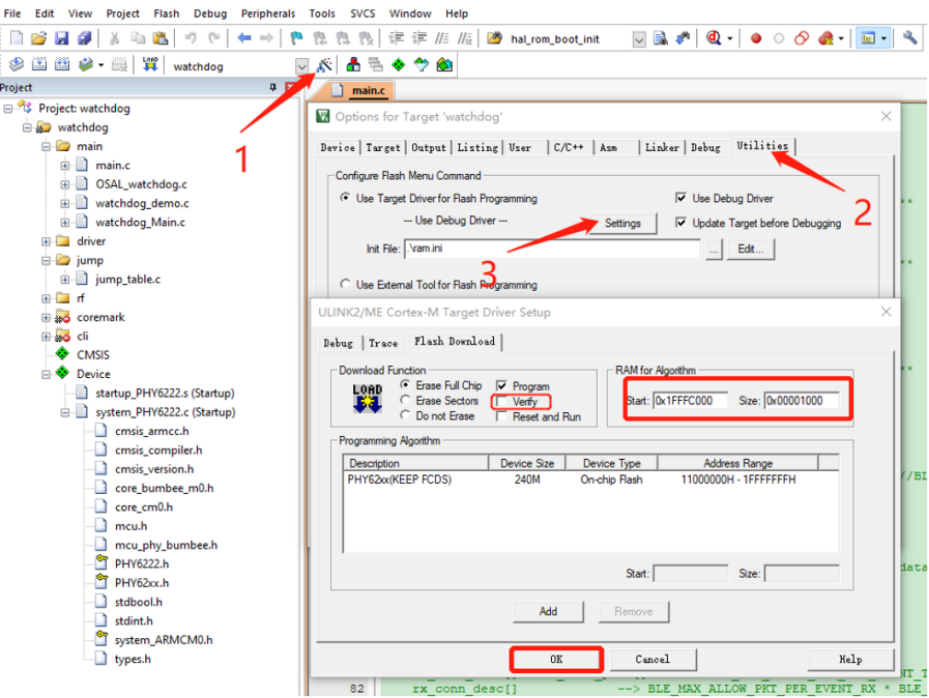Download to flash LOAD icon
This screenshot has height=698, width=929.
(x=150, y=65)
